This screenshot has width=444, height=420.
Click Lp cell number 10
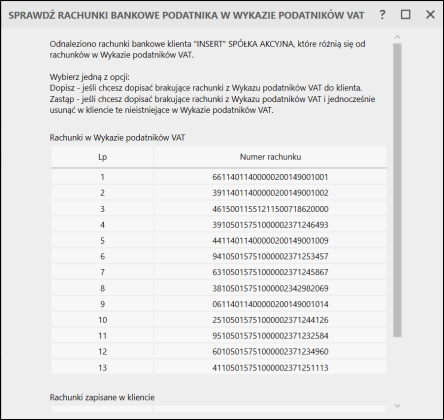click(103, 320)
